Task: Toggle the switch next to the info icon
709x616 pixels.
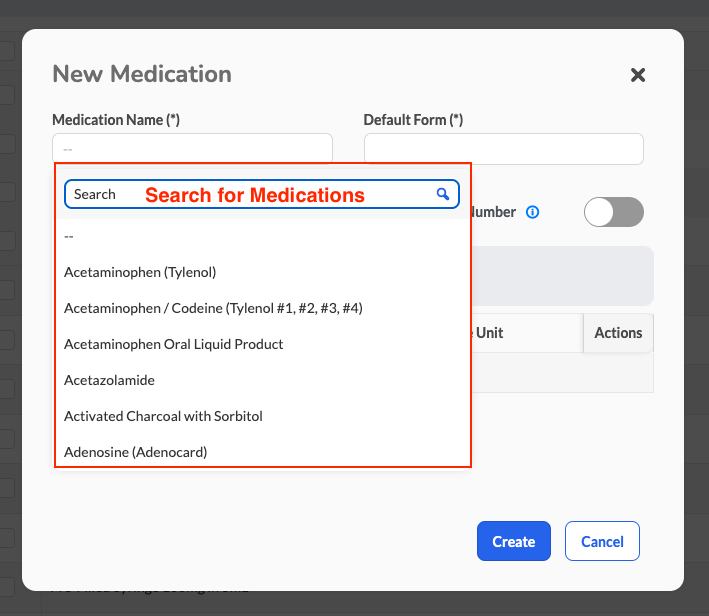Action: 614,212
